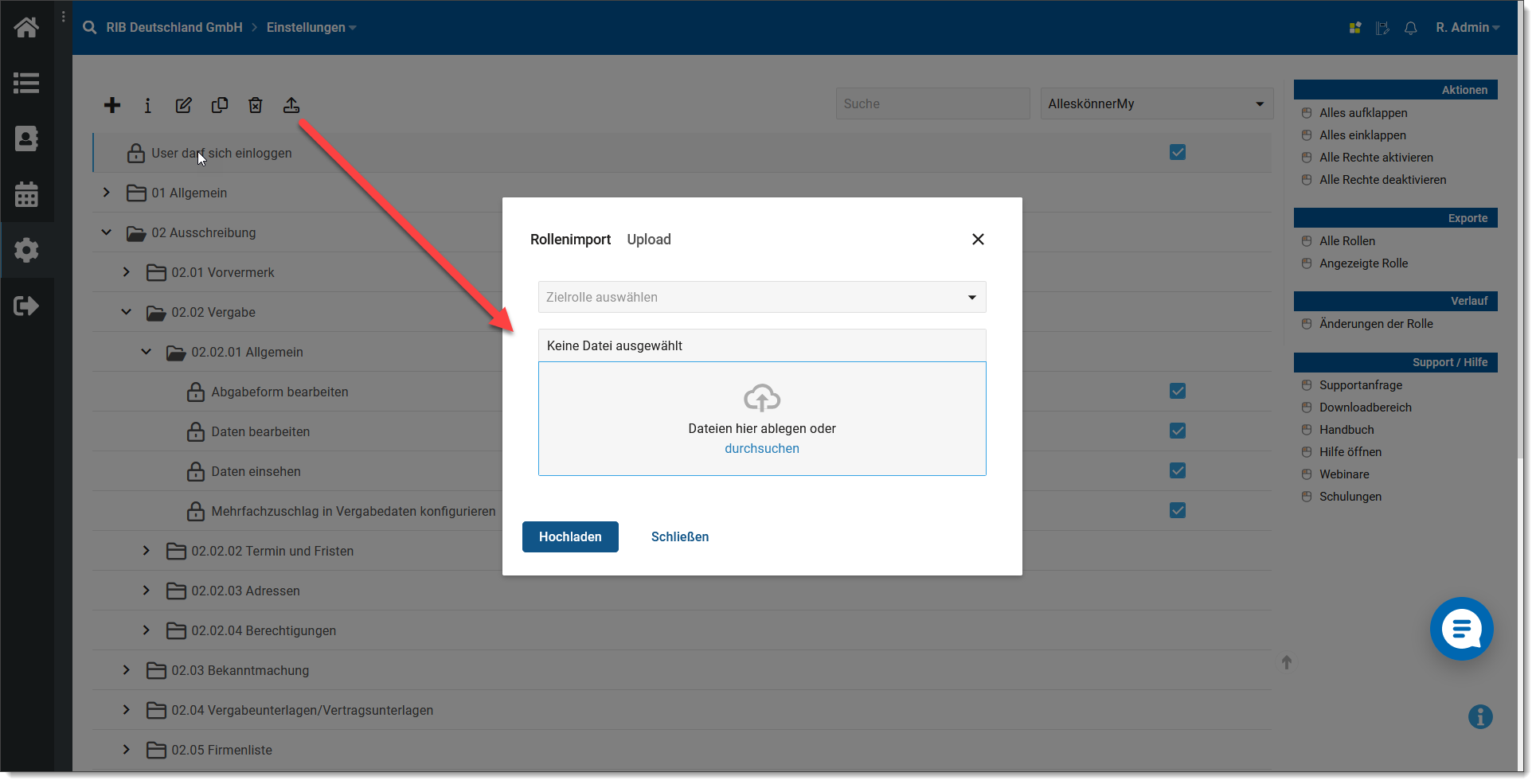Click the 'durchsuchen' link
Screen dimensions: 1536x784
coord(762,449)
